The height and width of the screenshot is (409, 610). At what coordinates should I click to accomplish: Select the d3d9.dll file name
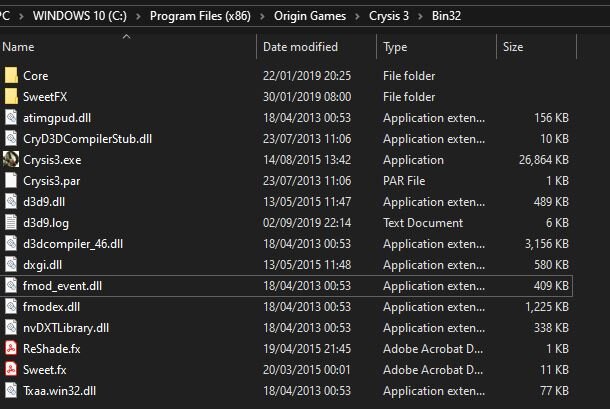coord(44,202)
